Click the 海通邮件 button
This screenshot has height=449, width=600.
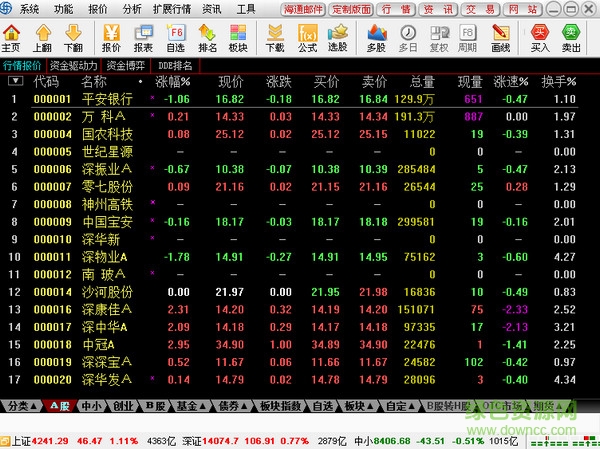click(x=303, y=9)
